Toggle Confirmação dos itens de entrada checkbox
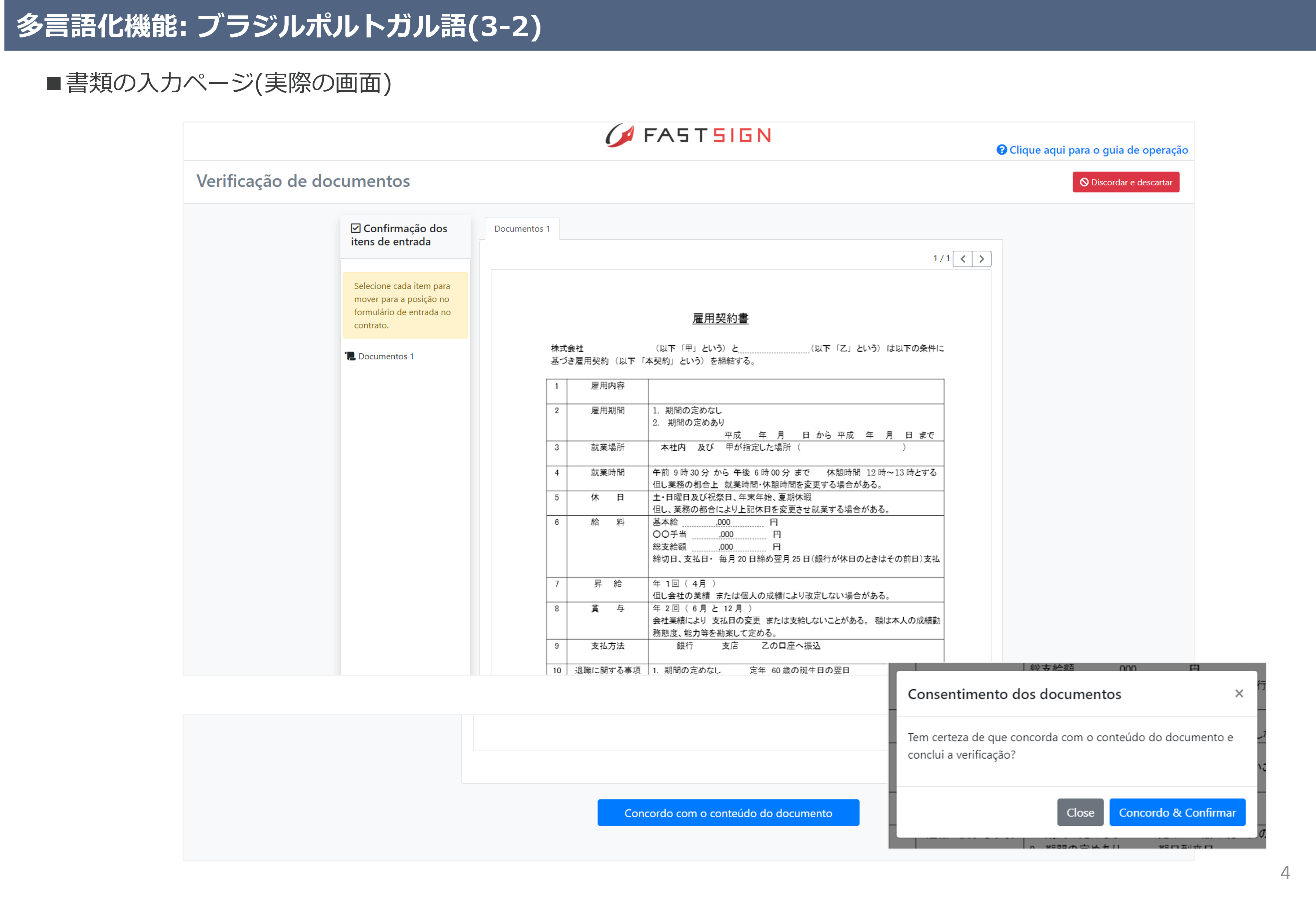 click(x=356, y=228)
